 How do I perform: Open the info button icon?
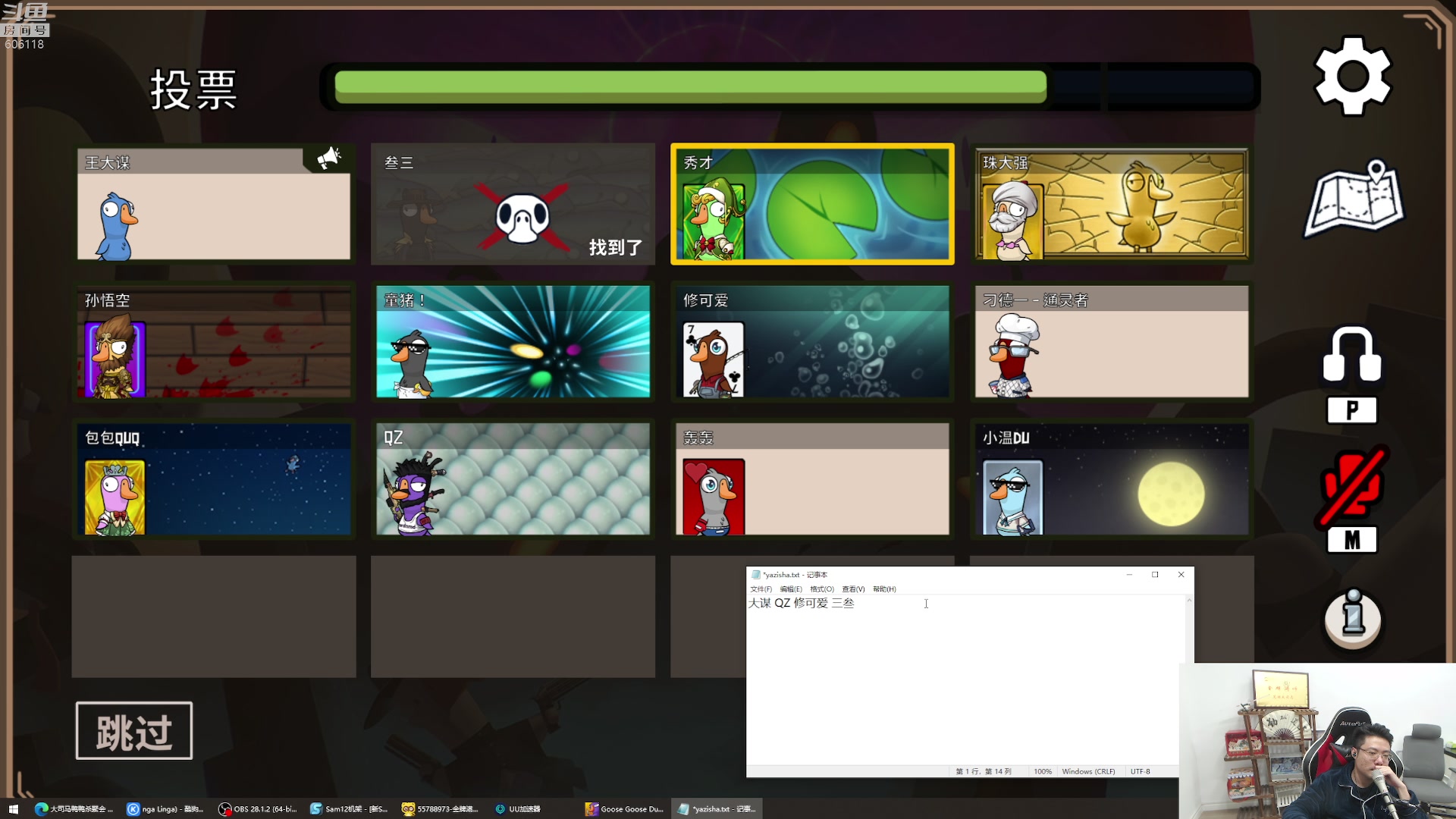coord(1353,620)
